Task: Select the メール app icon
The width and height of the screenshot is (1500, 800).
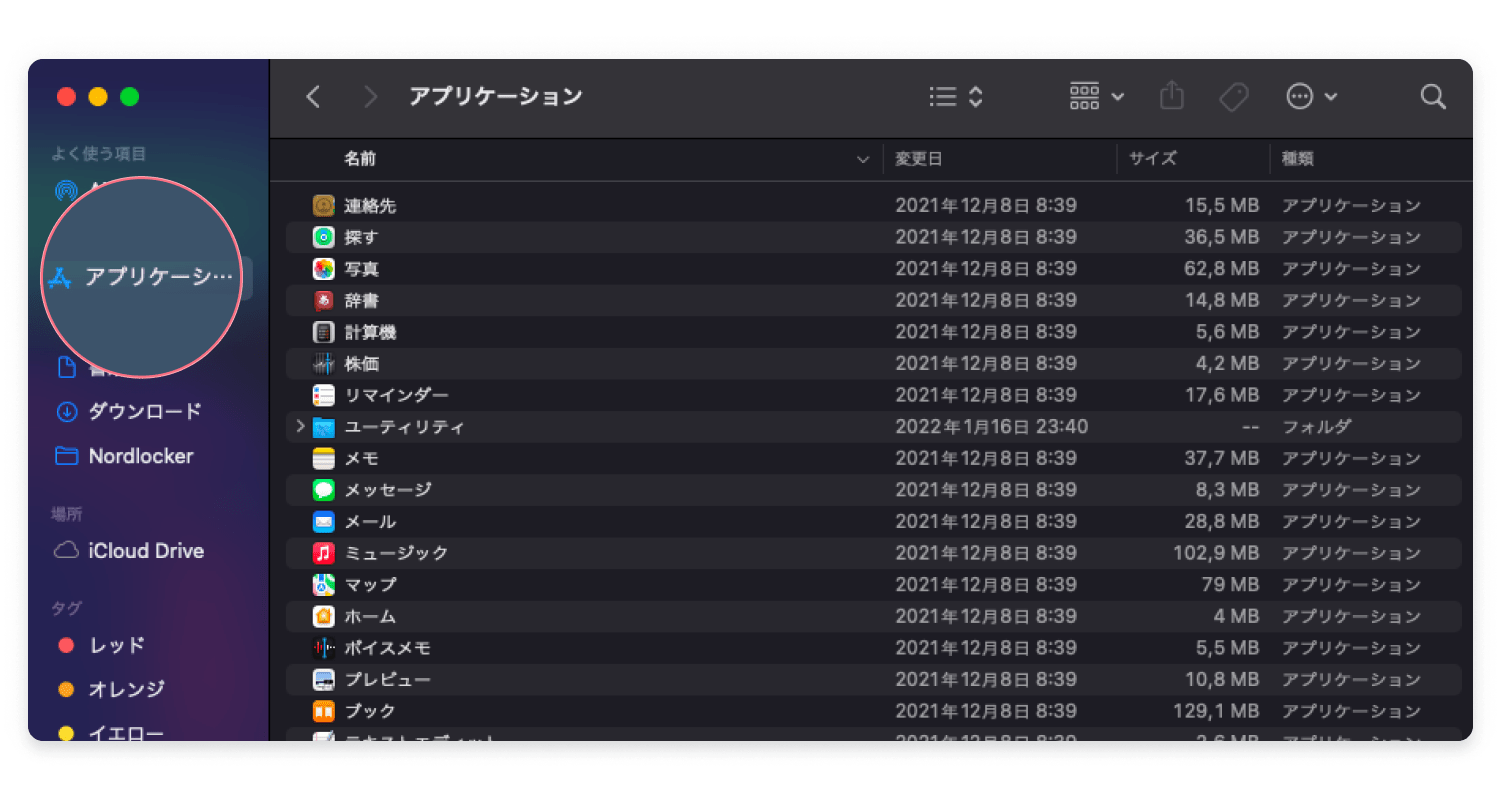Action: point(323,522)
